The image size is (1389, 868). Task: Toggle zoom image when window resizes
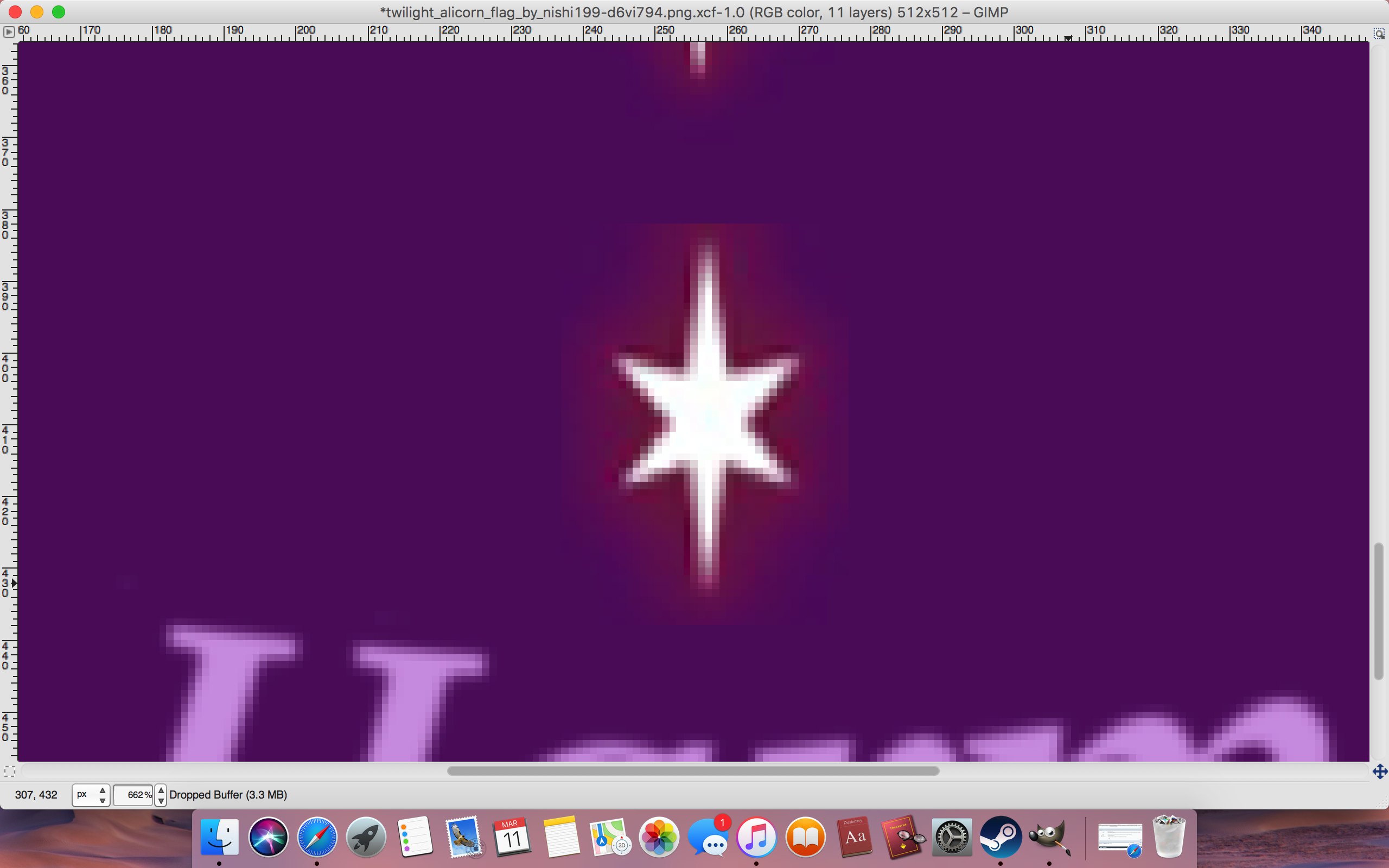click(1379, 33)
